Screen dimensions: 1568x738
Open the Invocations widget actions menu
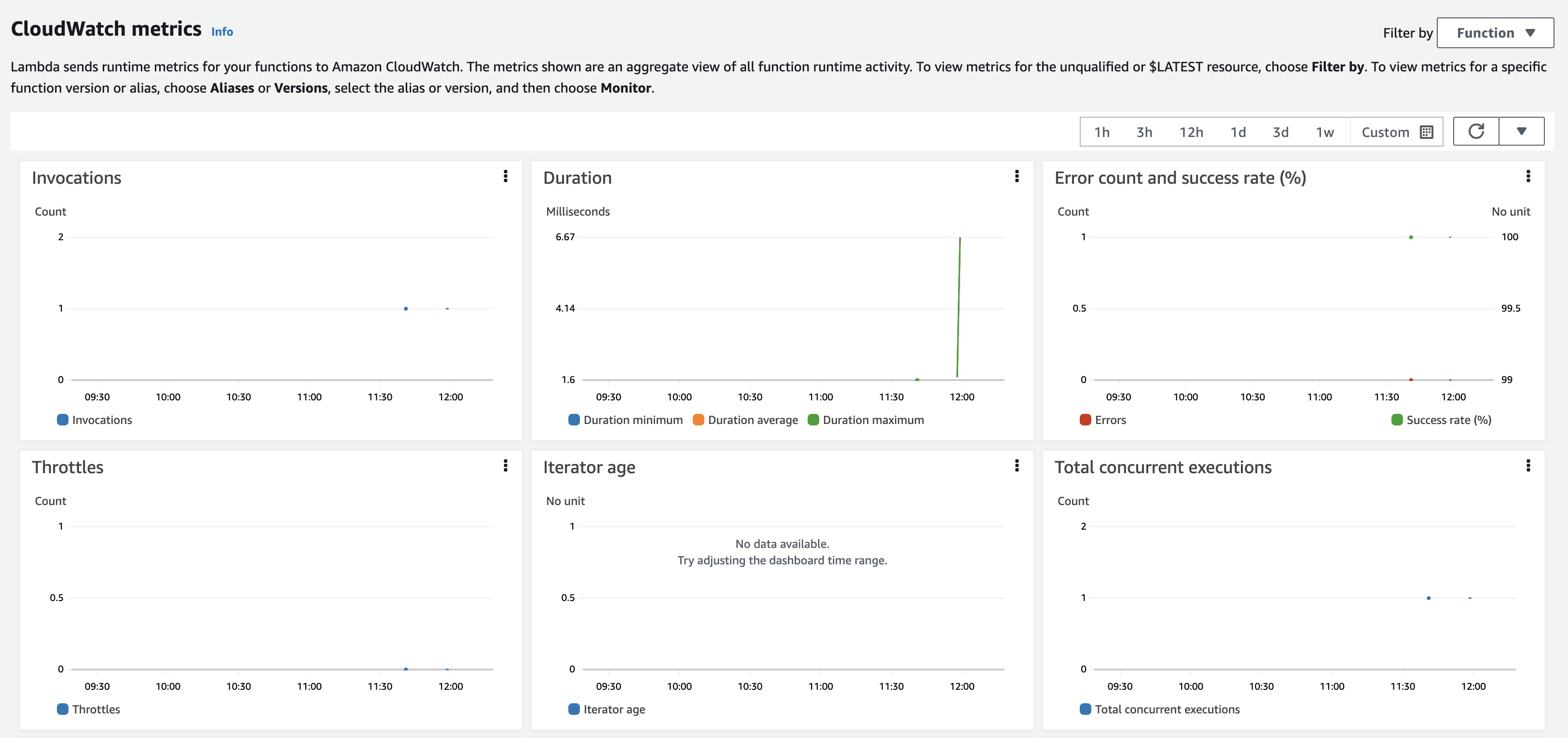pos(505,177)
